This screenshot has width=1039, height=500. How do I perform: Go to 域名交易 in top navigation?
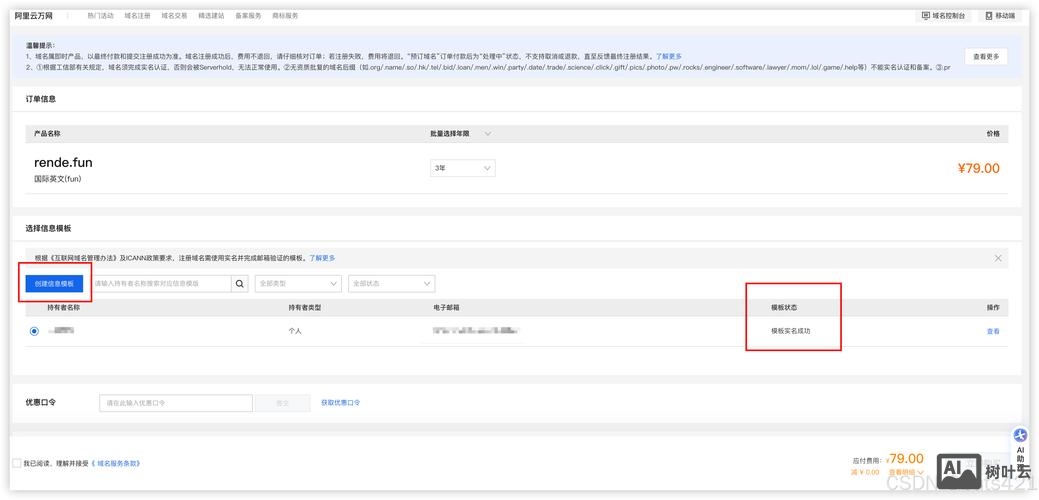click(174, 16)
